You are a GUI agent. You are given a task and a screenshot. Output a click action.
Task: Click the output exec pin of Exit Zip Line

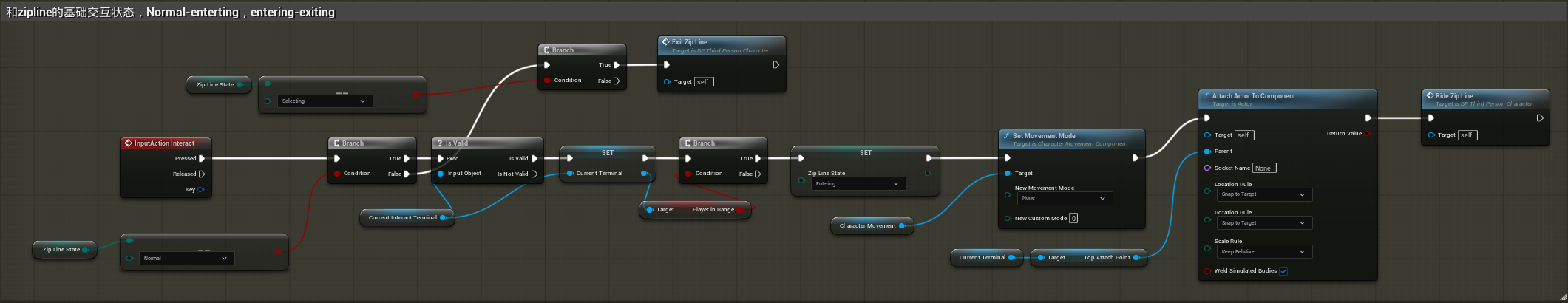[775, 65]
